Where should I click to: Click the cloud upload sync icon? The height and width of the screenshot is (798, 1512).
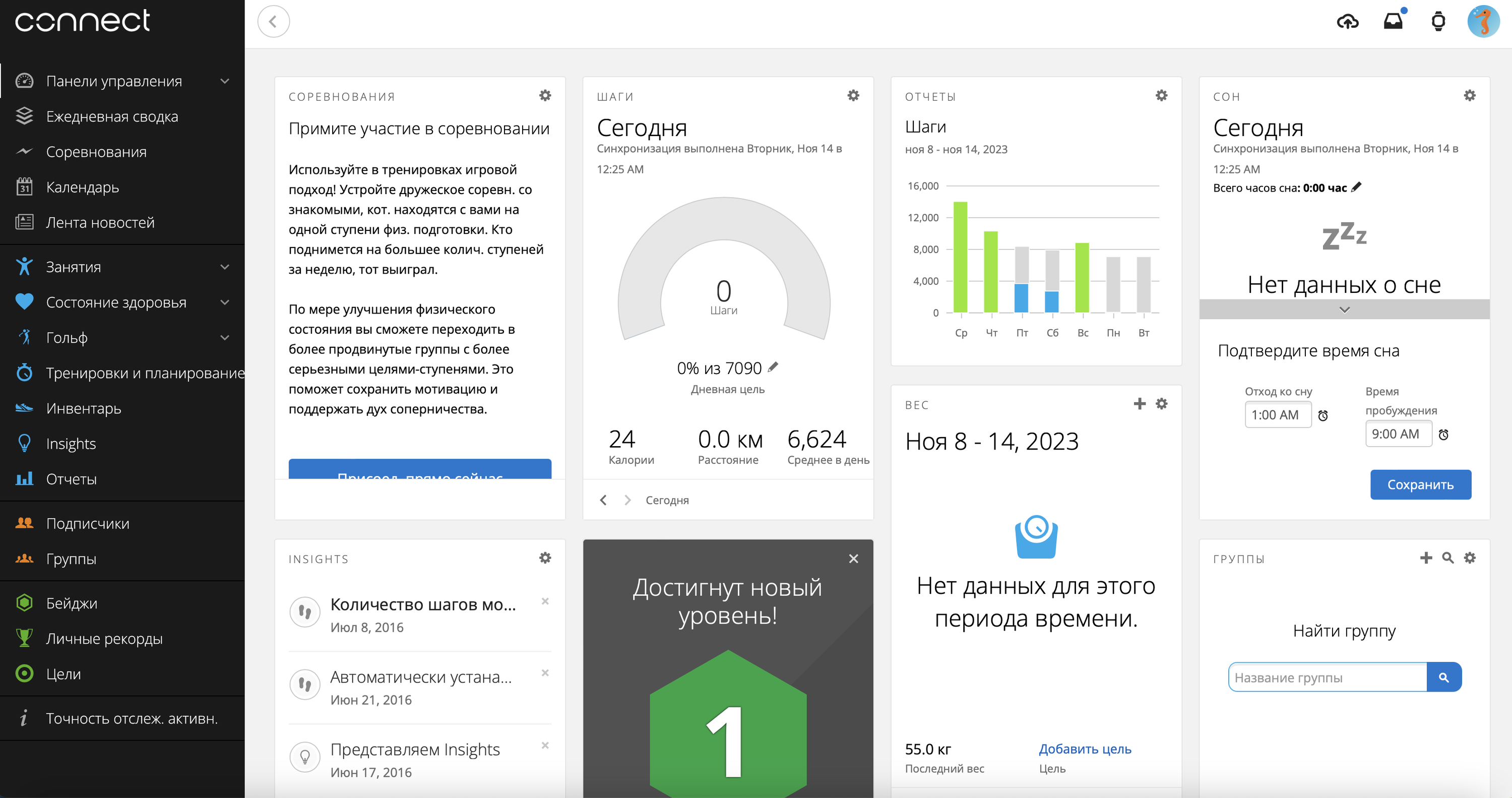[x=1348, y=22]
